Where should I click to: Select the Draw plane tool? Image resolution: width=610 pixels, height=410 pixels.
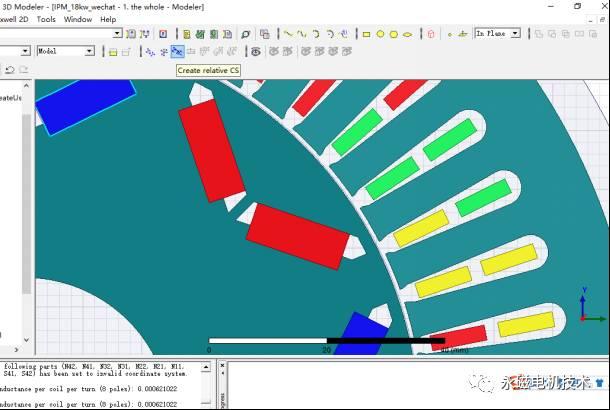463,34
